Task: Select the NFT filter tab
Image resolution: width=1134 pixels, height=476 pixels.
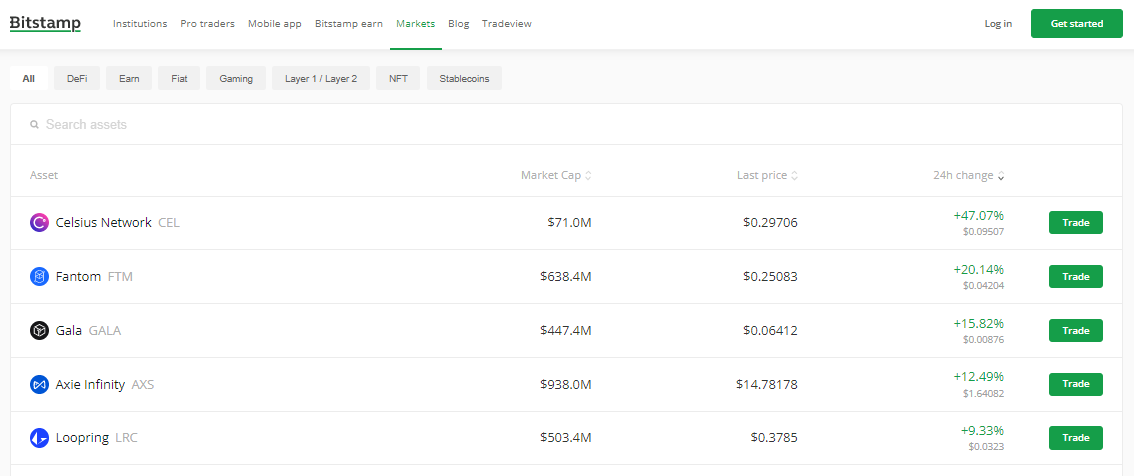Action: 398,78
